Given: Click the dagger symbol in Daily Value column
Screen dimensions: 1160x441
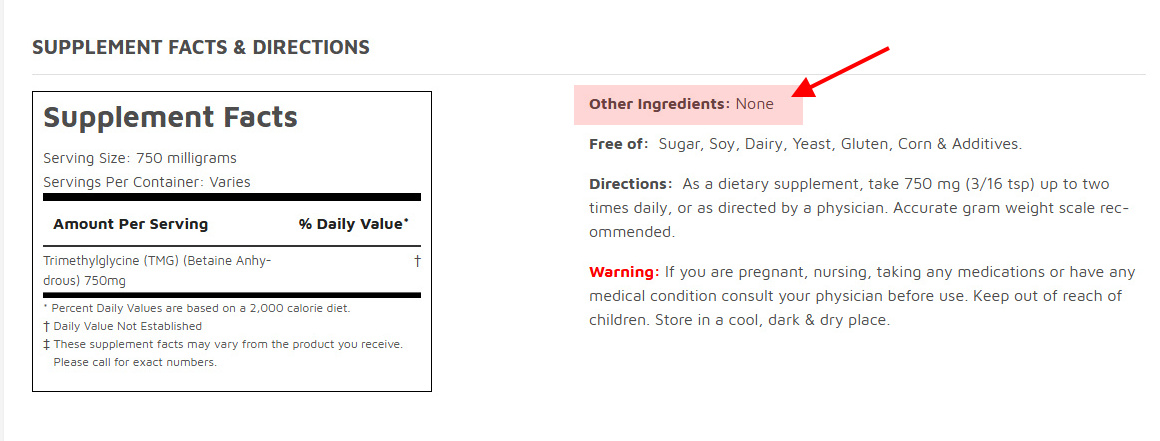Looking at the screenshot, I should (417, 261).
